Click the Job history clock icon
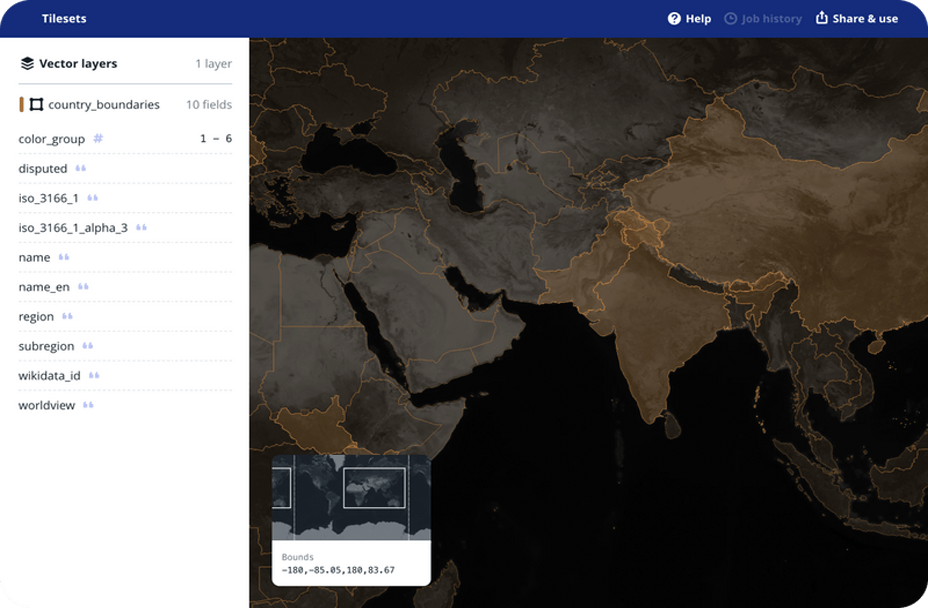Image resolution: width=928 pixels, height=608 pixels. (730, 19)
